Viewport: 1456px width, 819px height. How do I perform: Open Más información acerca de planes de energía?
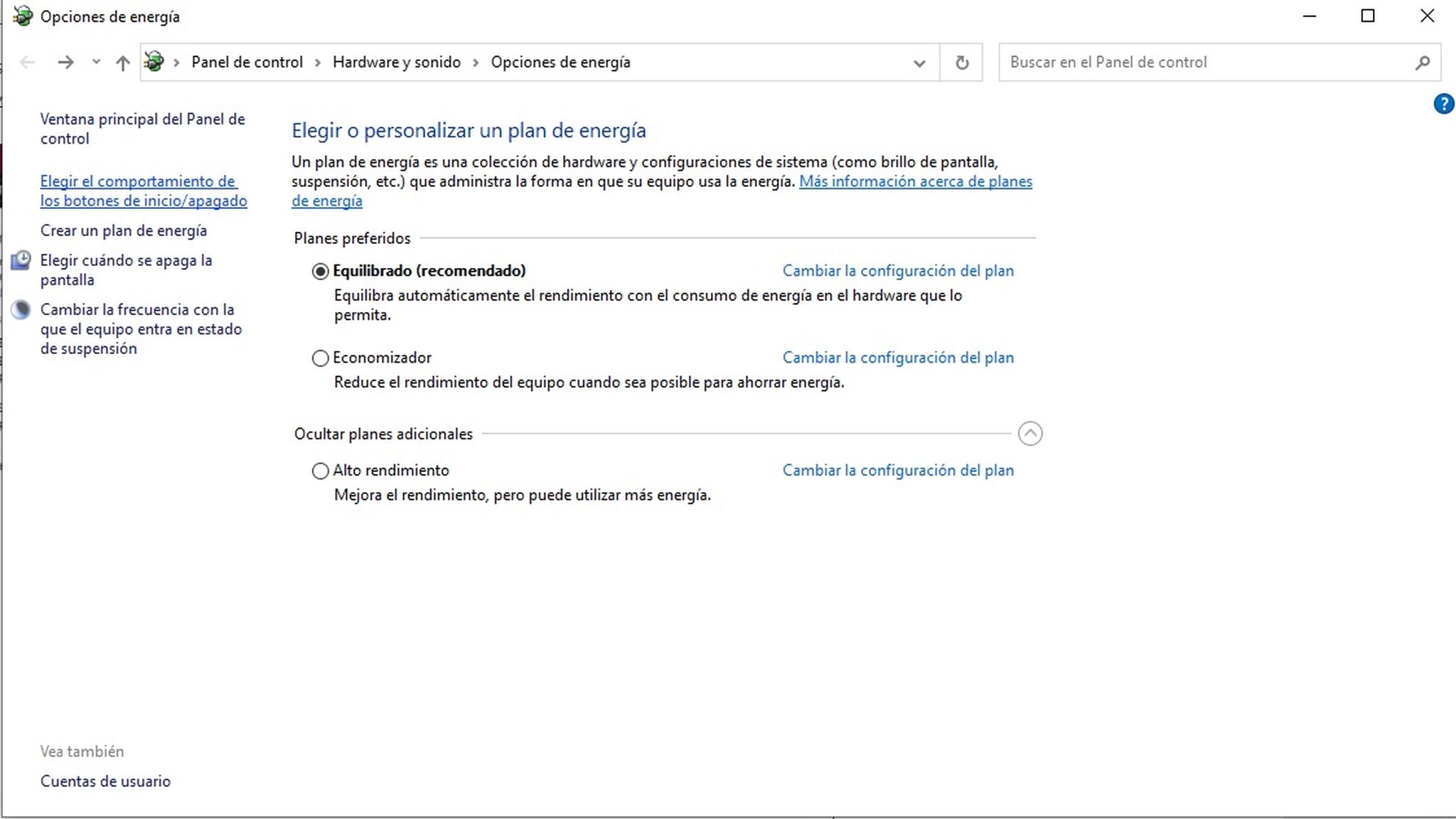(x=916, y=182)
